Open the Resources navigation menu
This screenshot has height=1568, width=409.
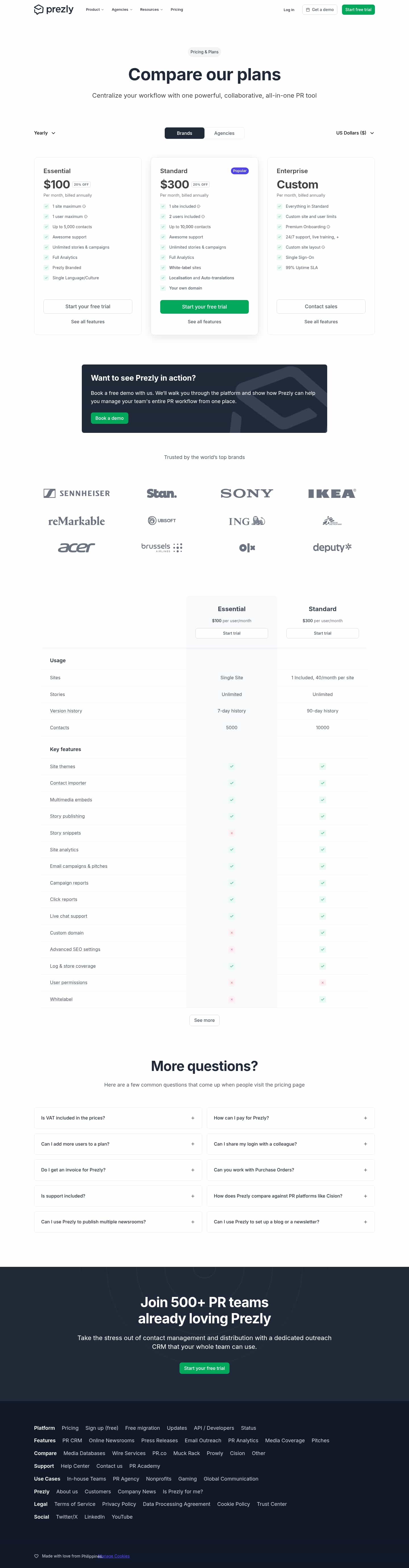[x=151, y=10]
